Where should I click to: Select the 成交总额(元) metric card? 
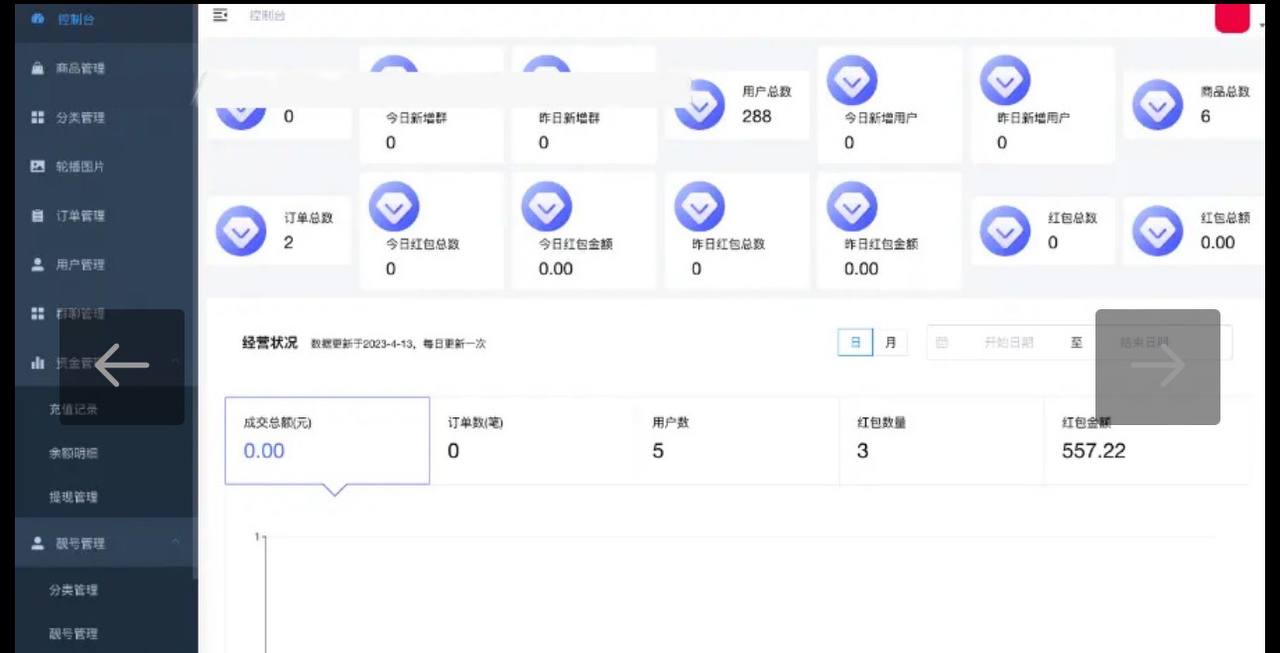pos(327,440)
